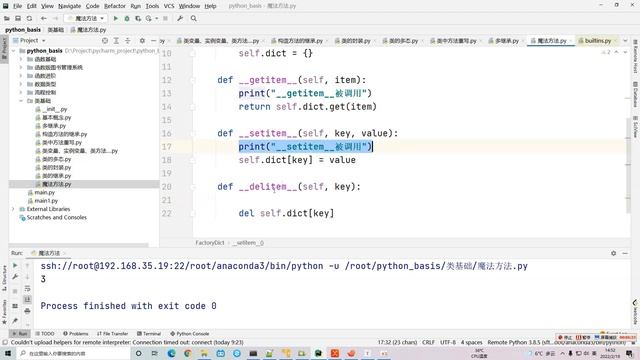Open the VCS menu
This screenshot has height=360, width=640.
pyautogui.click(x=169, y=6)
